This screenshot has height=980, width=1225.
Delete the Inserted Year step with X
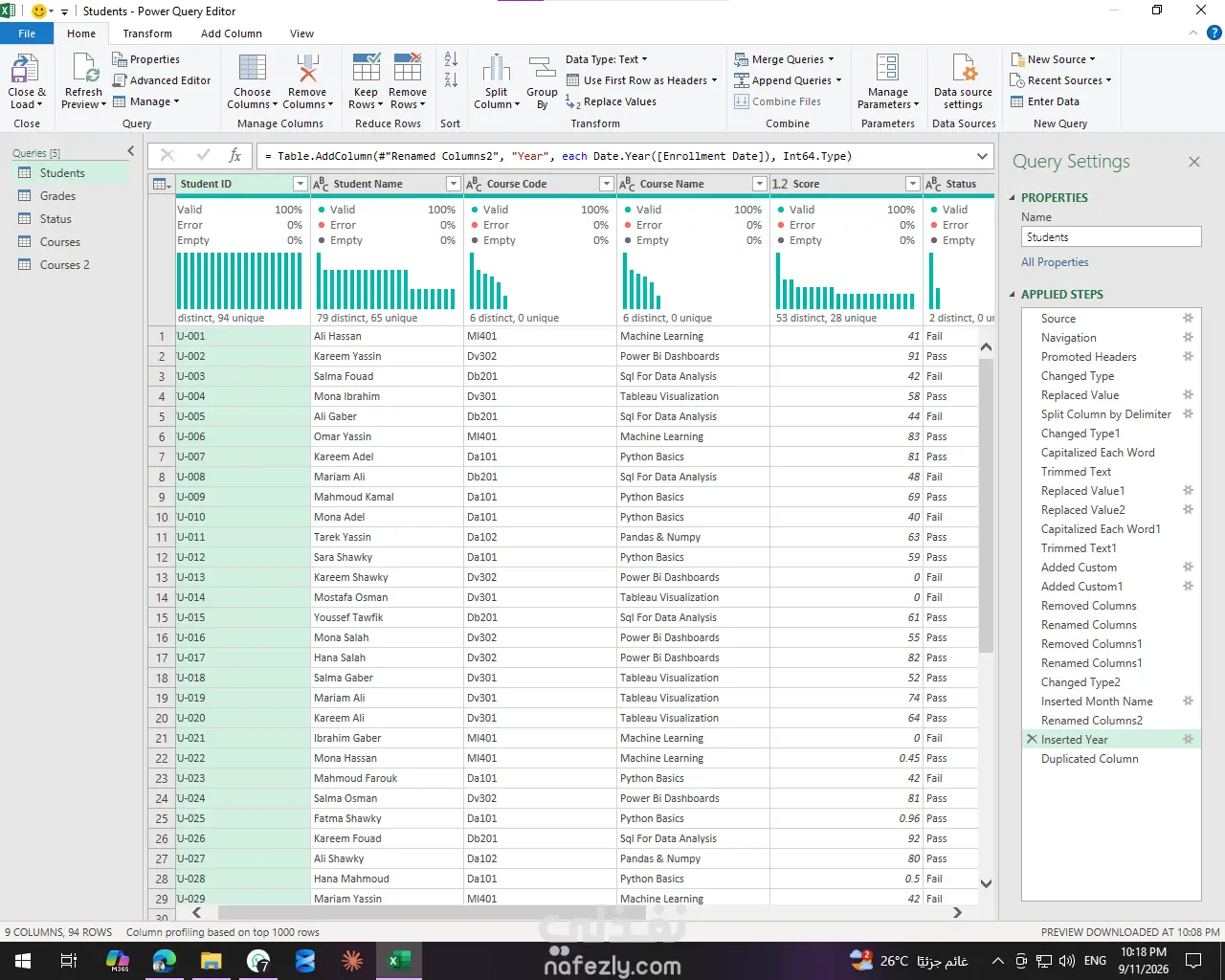(1032, 740)
